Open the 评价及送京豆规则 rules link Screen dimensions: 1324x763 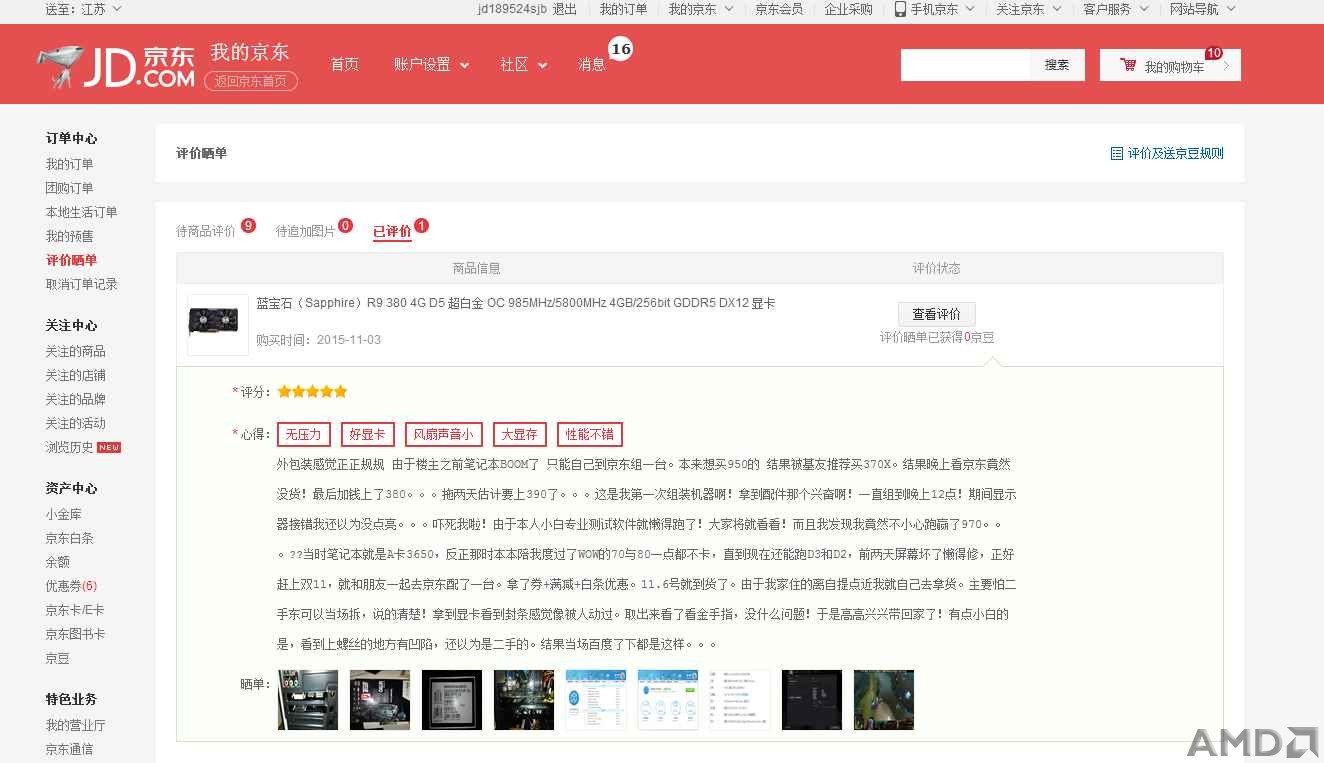click(1167, 154)
